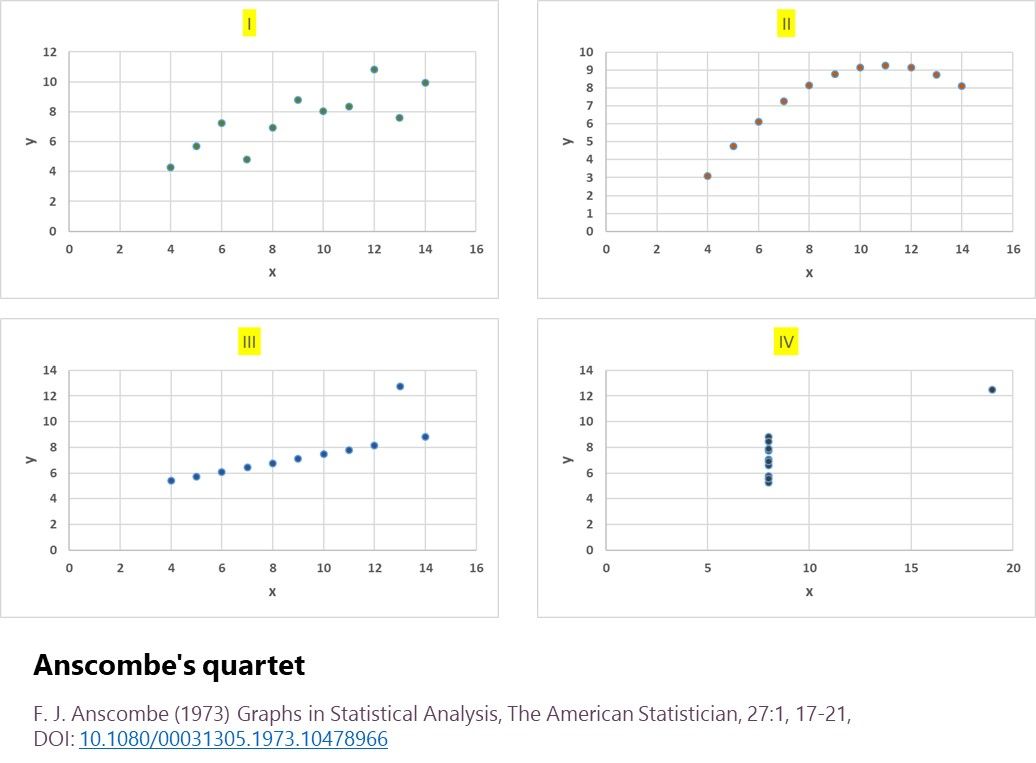Select the lowest-left data point in chart II
This screenshot has width=1036, height=763.
[x=707, y=176]
